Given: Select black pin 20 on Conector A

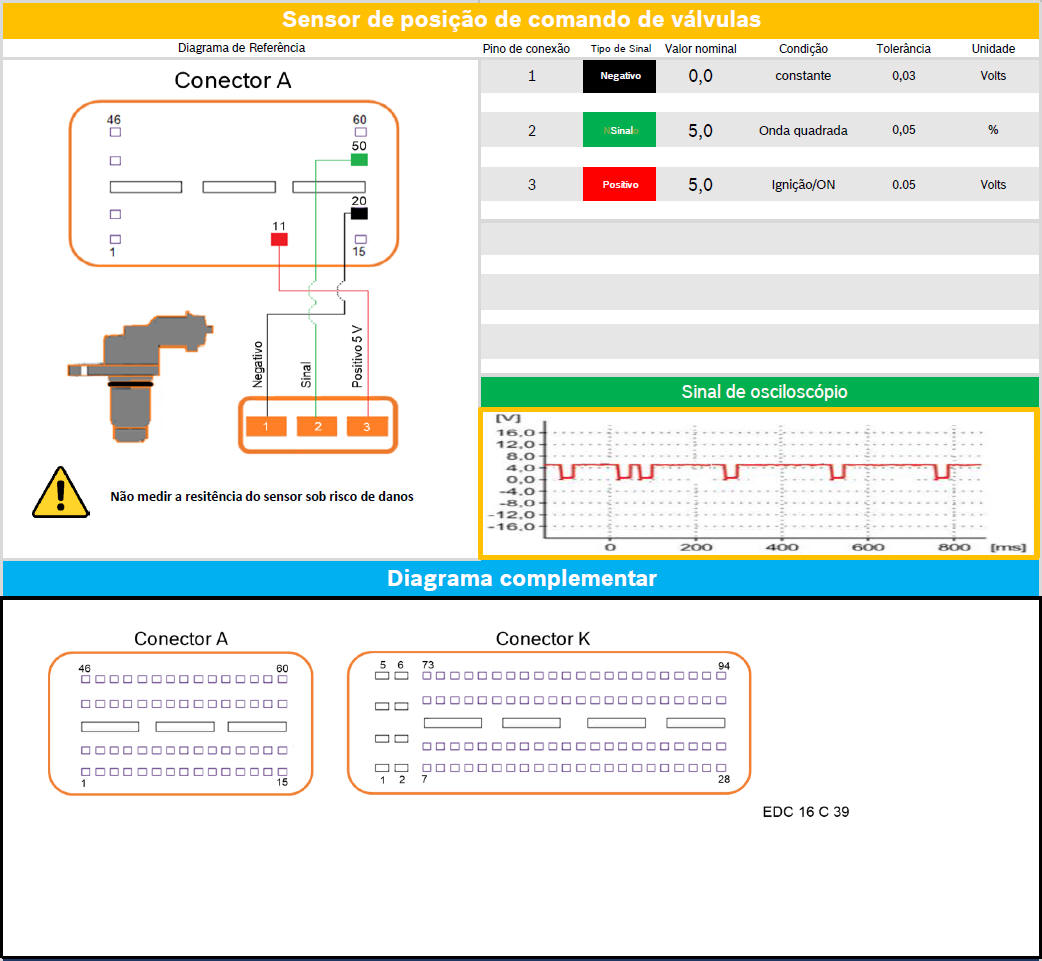Looking at the screenshot, I should (x=359, y=213).
